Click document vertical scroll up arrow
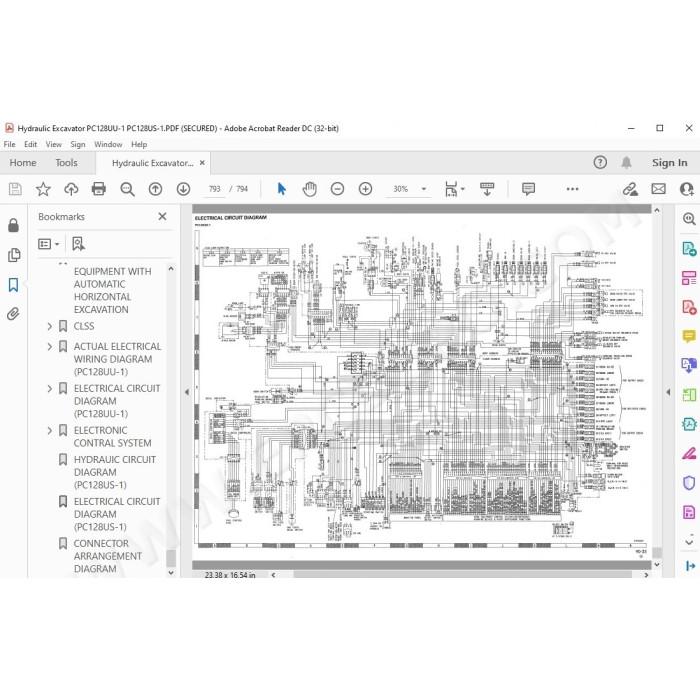This screenshot has width=700, height=700. coord(657,209)
